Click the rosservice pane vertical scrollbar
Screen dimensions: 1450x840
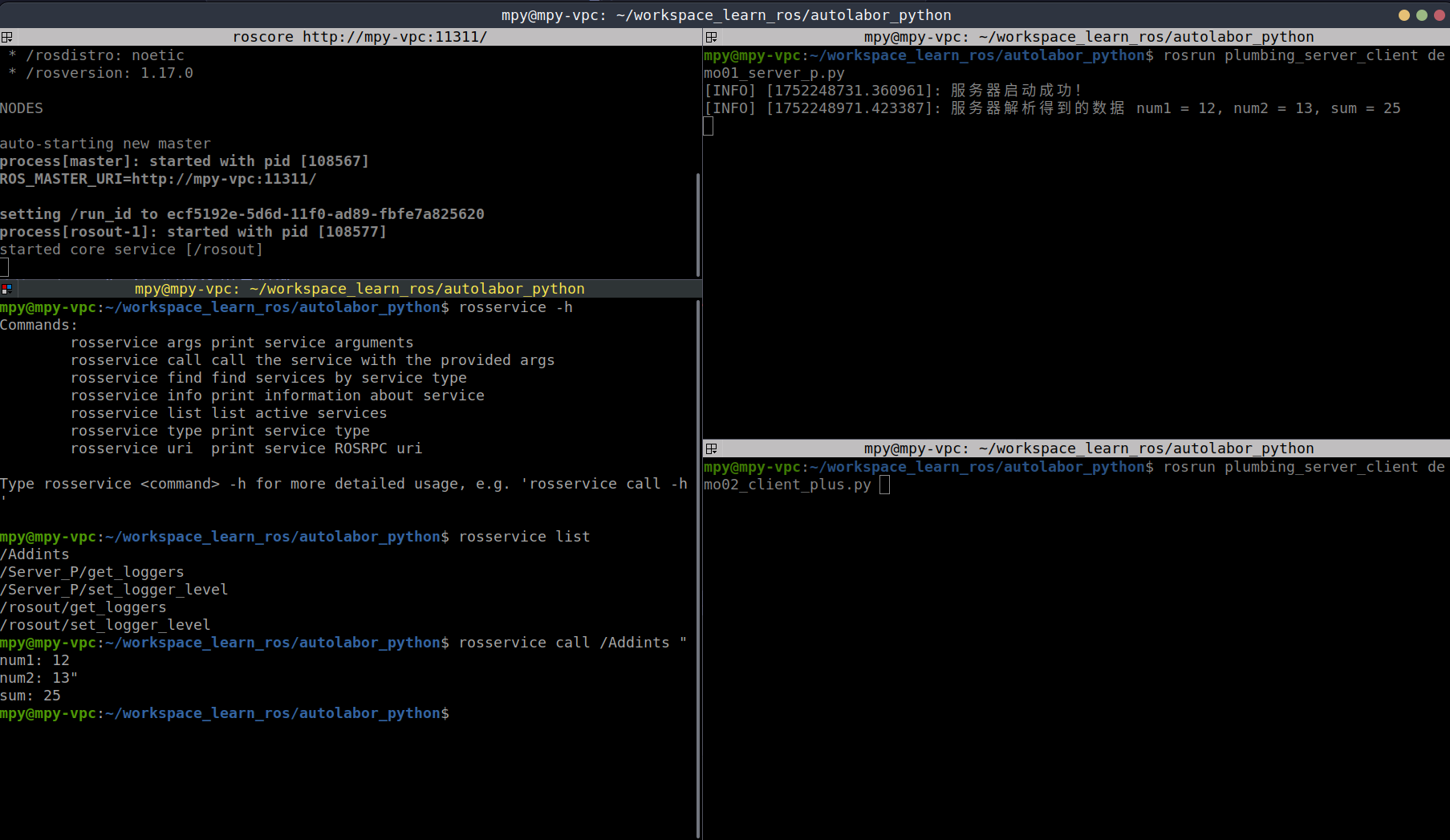(x=698, y=562)
